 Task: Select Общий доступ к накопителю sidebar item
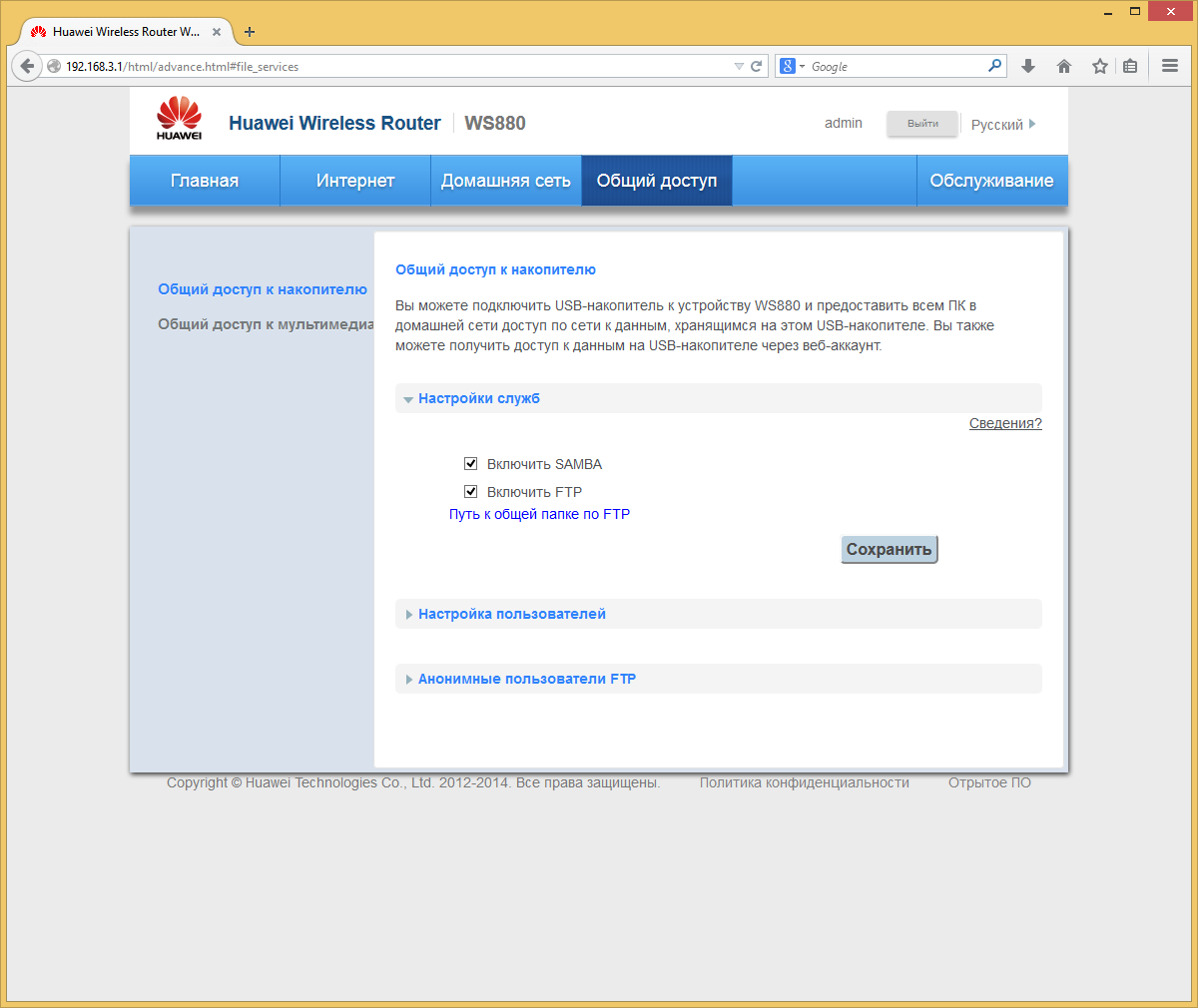pos(263,289)
